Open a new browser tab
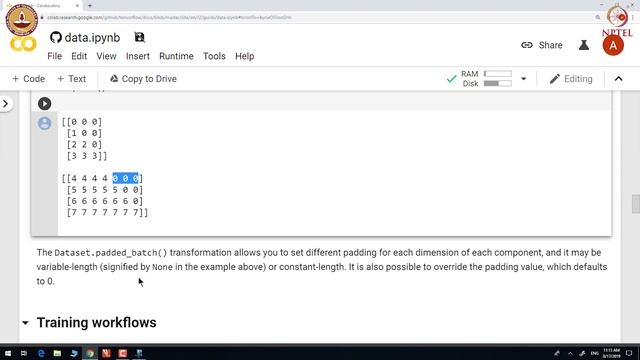 (90, 6)
